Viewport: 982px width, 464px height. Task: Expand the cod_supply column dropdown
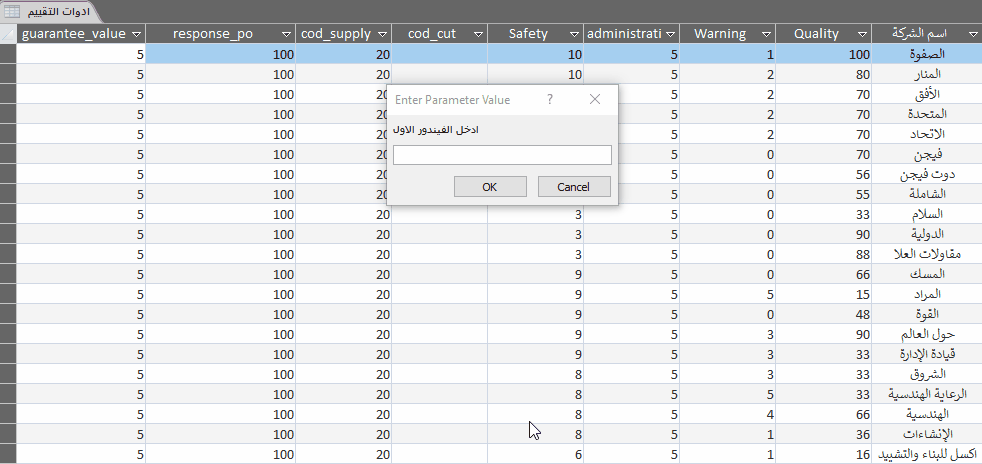[381, 34]
